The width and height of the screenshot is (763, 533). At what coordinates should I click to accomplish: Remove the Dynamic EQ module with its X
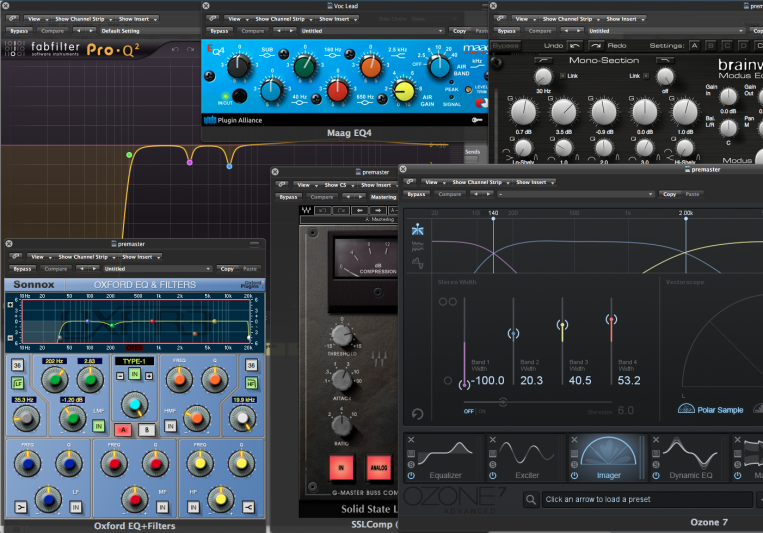[x=656, y=440]
